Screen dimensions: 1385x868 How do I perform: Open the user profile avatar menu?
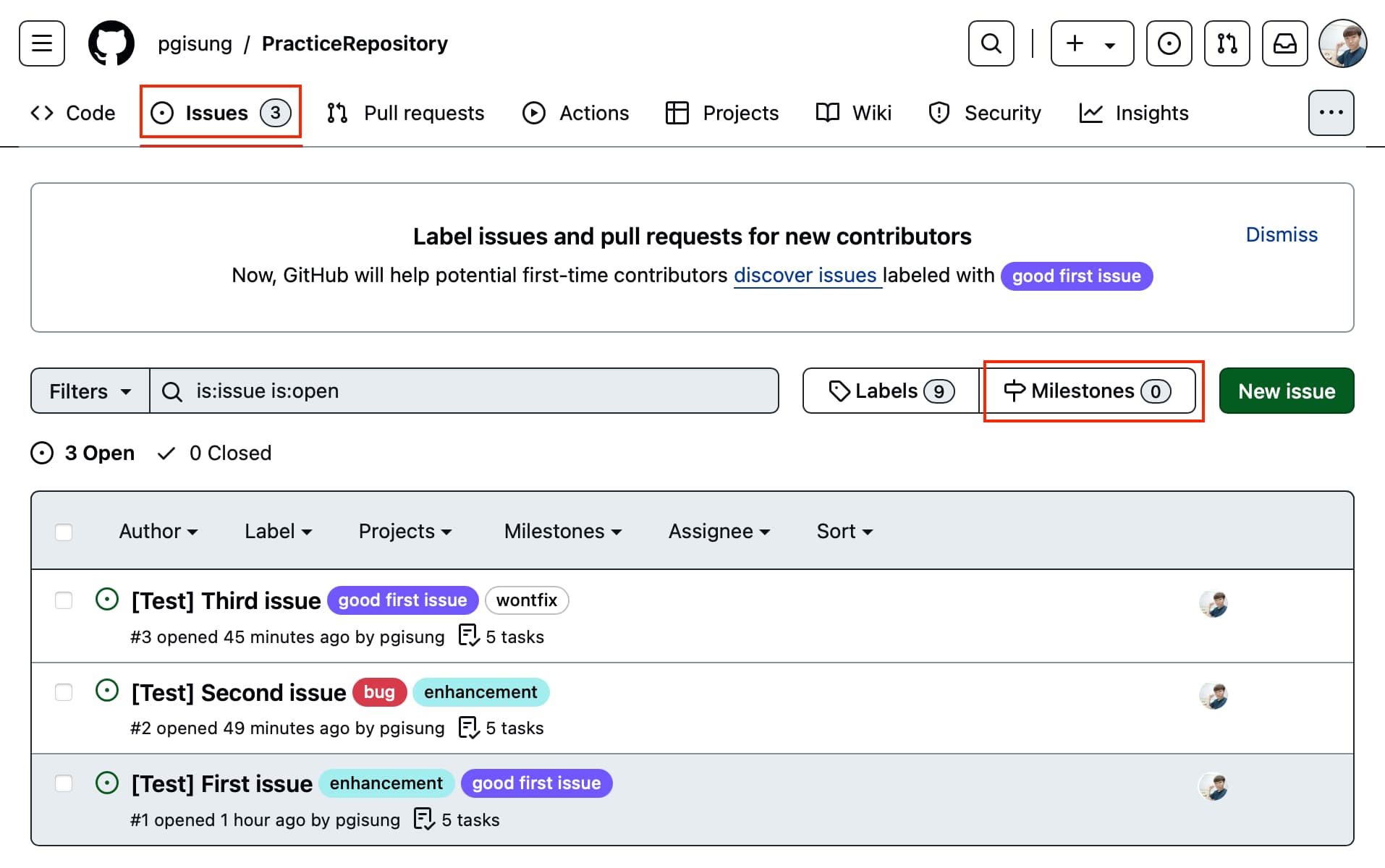point(1343,43)
